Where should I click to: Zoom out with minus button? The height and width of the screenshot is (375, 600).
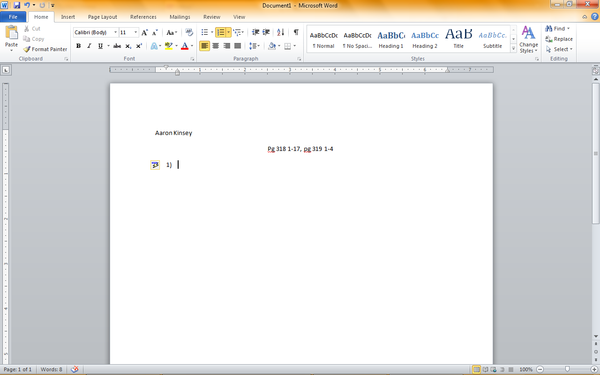tap(540, 369)
